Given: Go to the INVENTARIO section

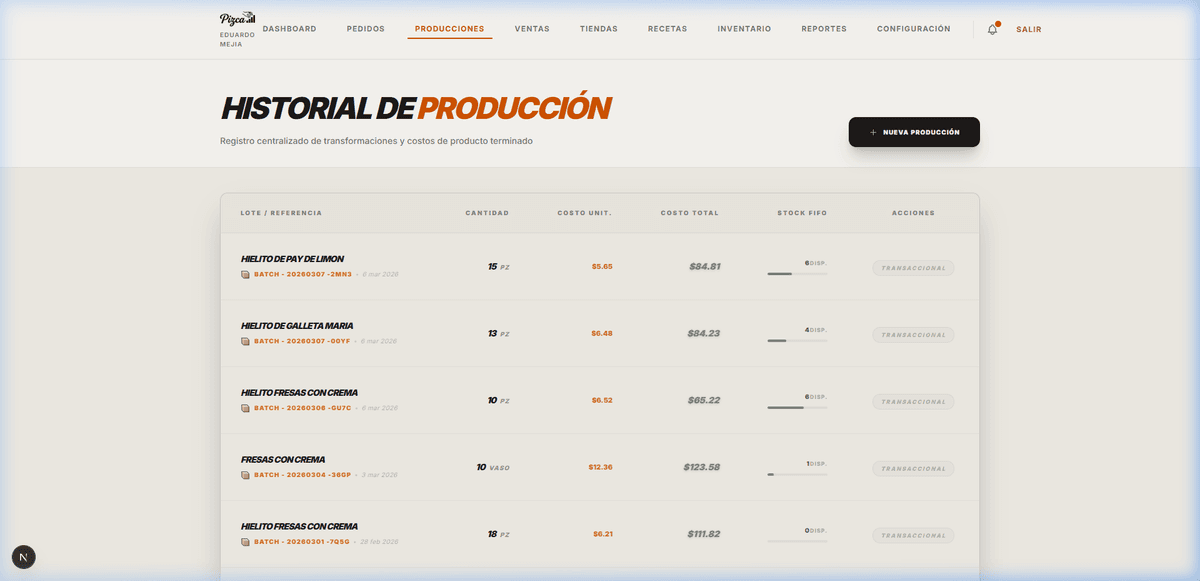Looking at the screenshot, I should [x=744, y=28].
